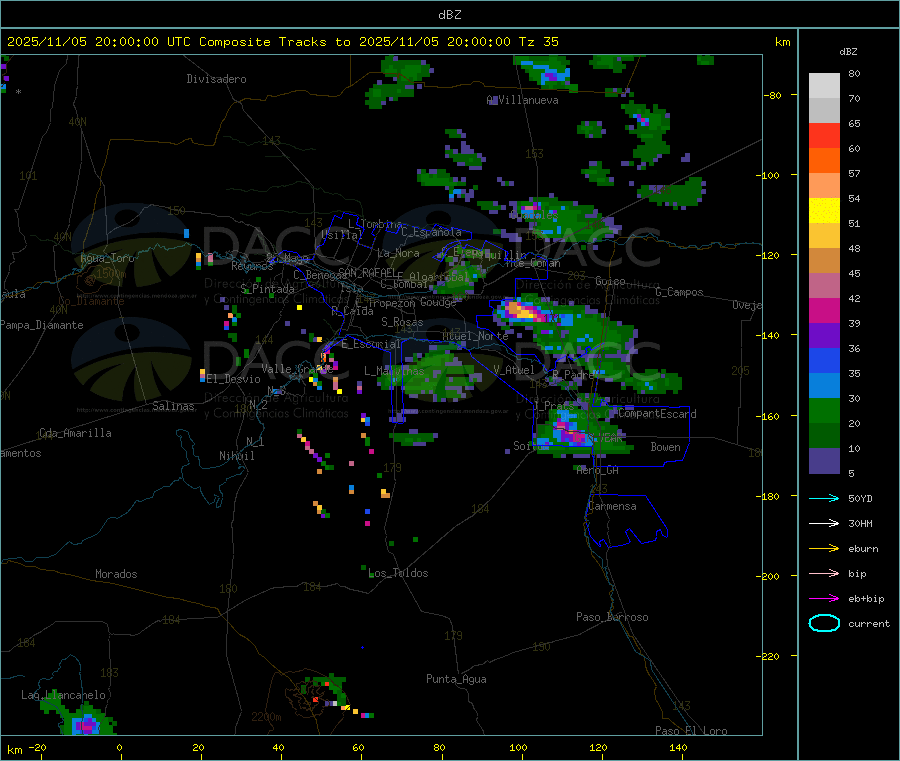
Task: Click the cyan 50YD track arrow in legend
Action: [x=824, y=498]
